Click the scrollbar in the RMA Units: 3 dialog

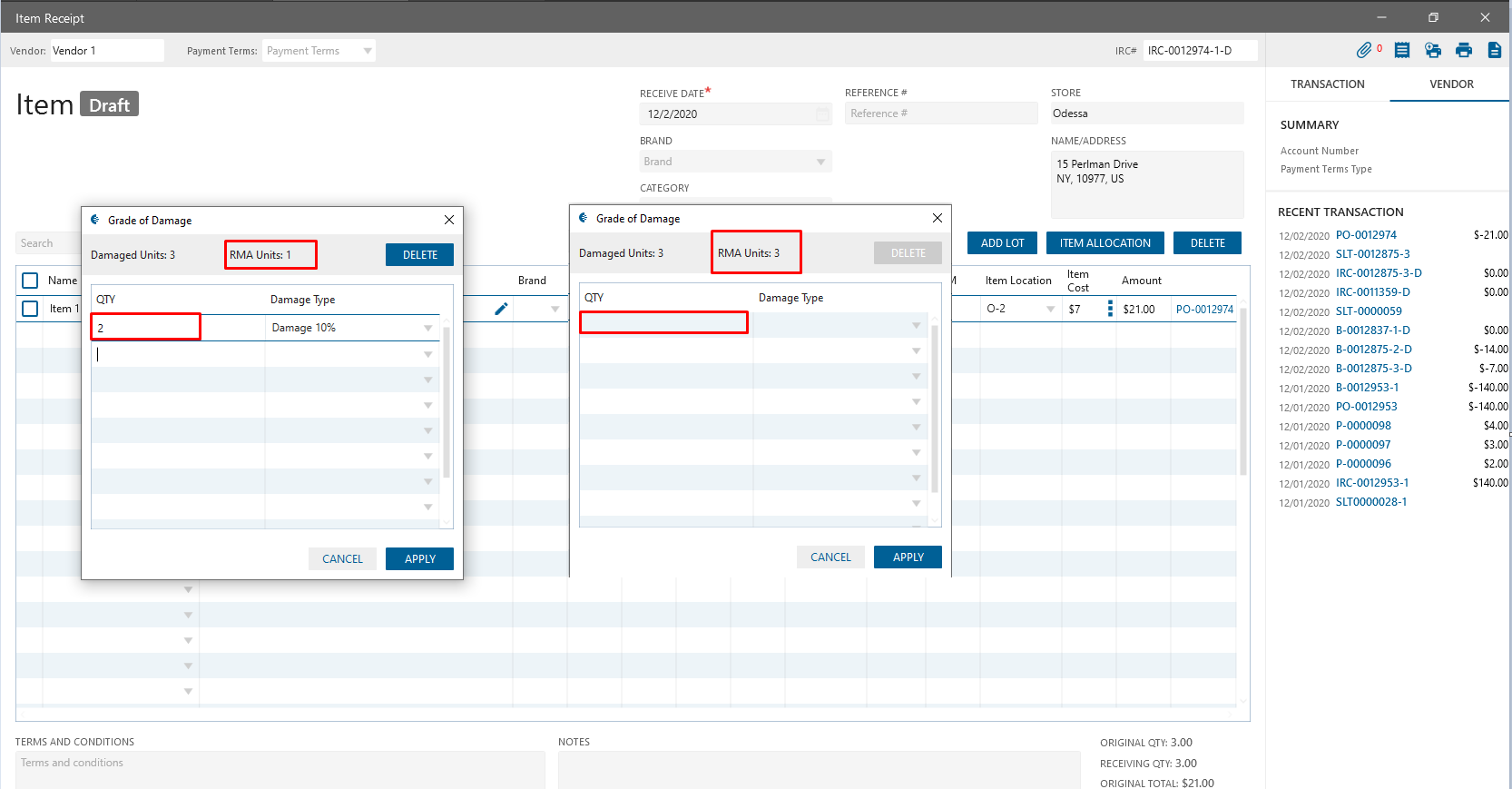point(935,409)
